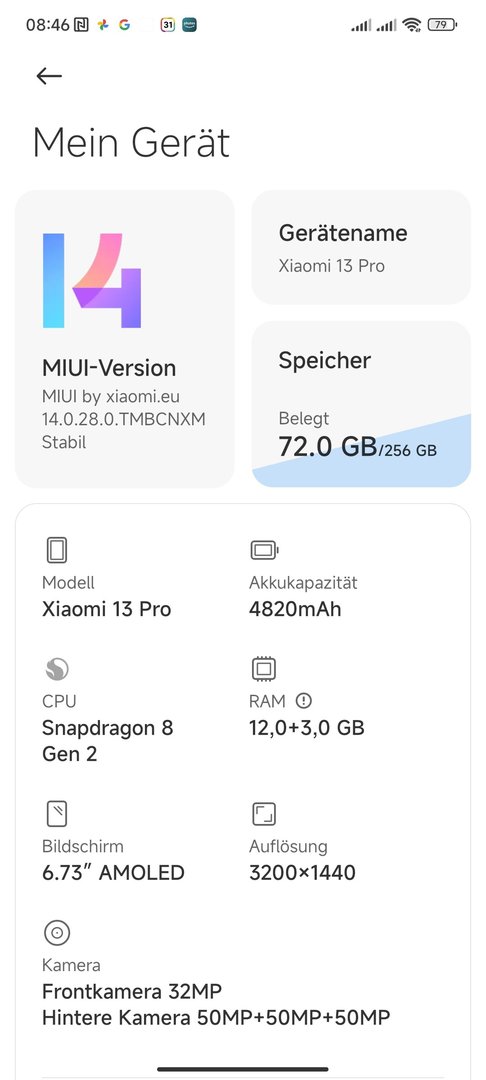Tap the Wi-Fi status icon
Screen dimensions: 486x1080
point(412,25)
